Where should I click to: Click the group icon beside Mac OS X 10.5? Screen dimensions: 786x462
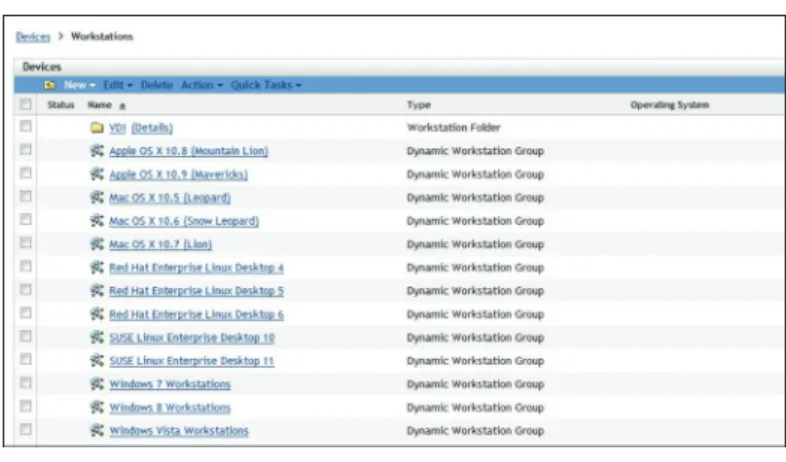[97, 197]
